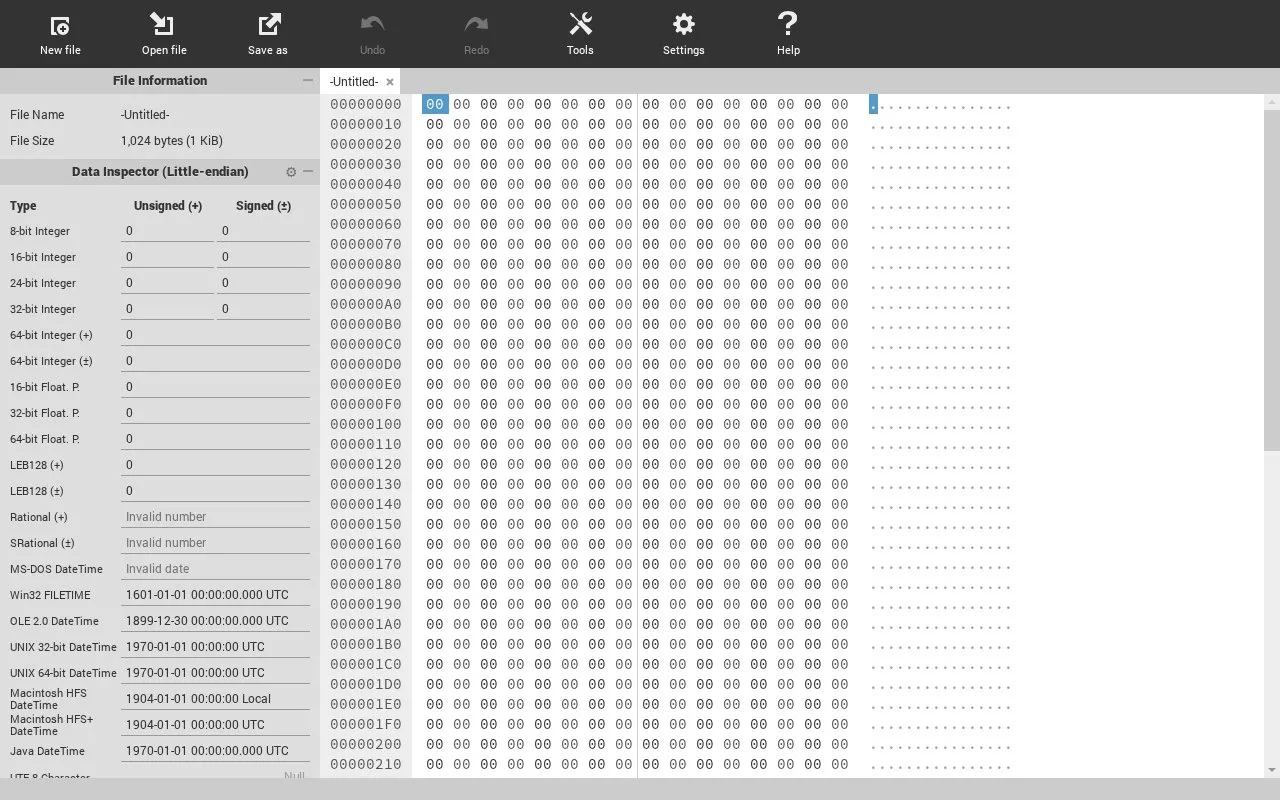Click the 24-bit Integer signed field
The height and width of the screenshot is (800, 1280).
(x=263, y=283)
